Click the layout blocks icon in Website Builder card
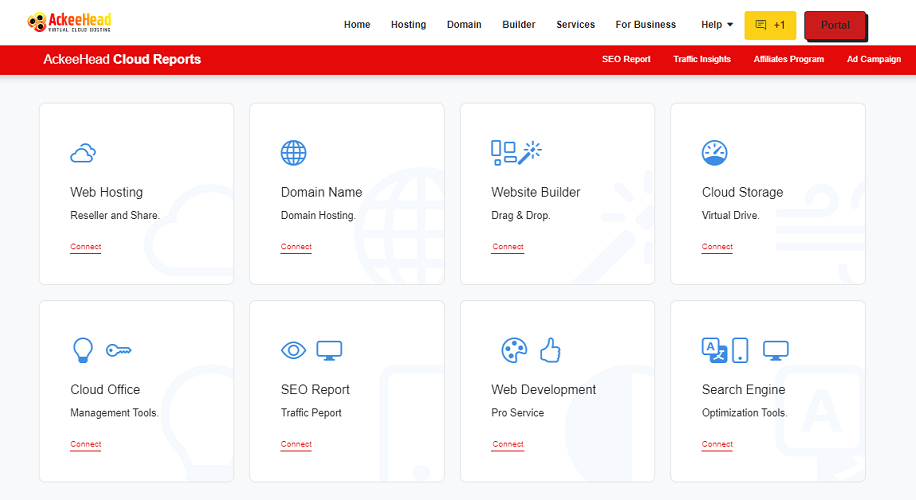 coord(504,153)
